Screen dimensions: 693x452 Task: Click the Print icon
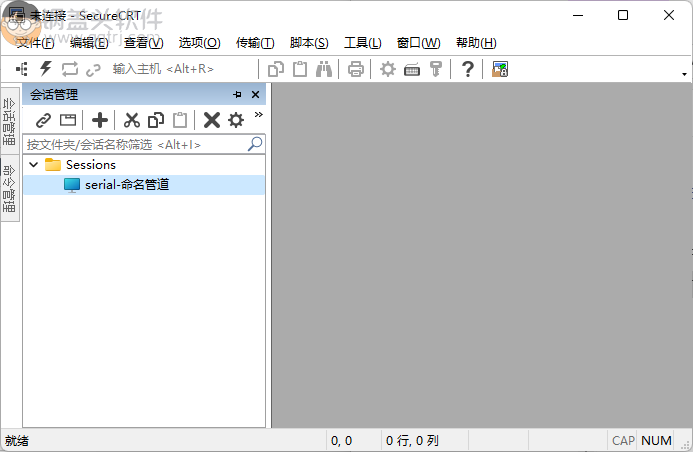[x=356, y=69]
